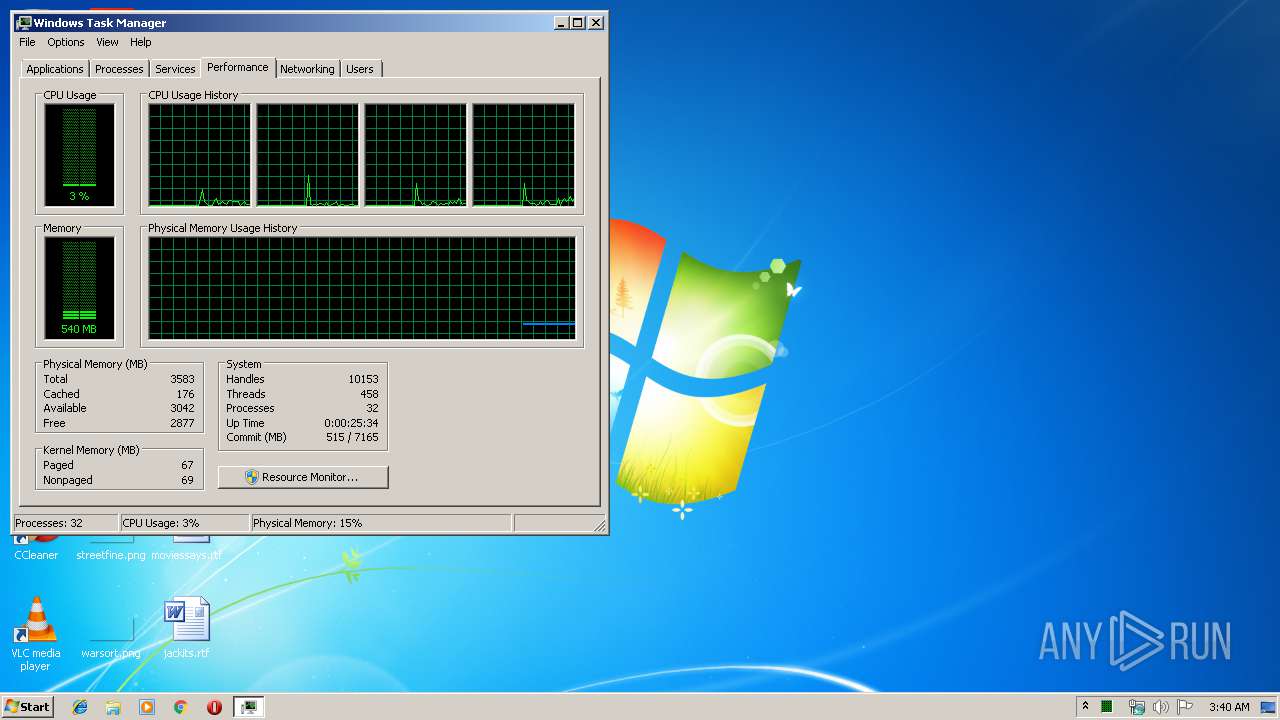Open the Action Center flag icon

1185,707
